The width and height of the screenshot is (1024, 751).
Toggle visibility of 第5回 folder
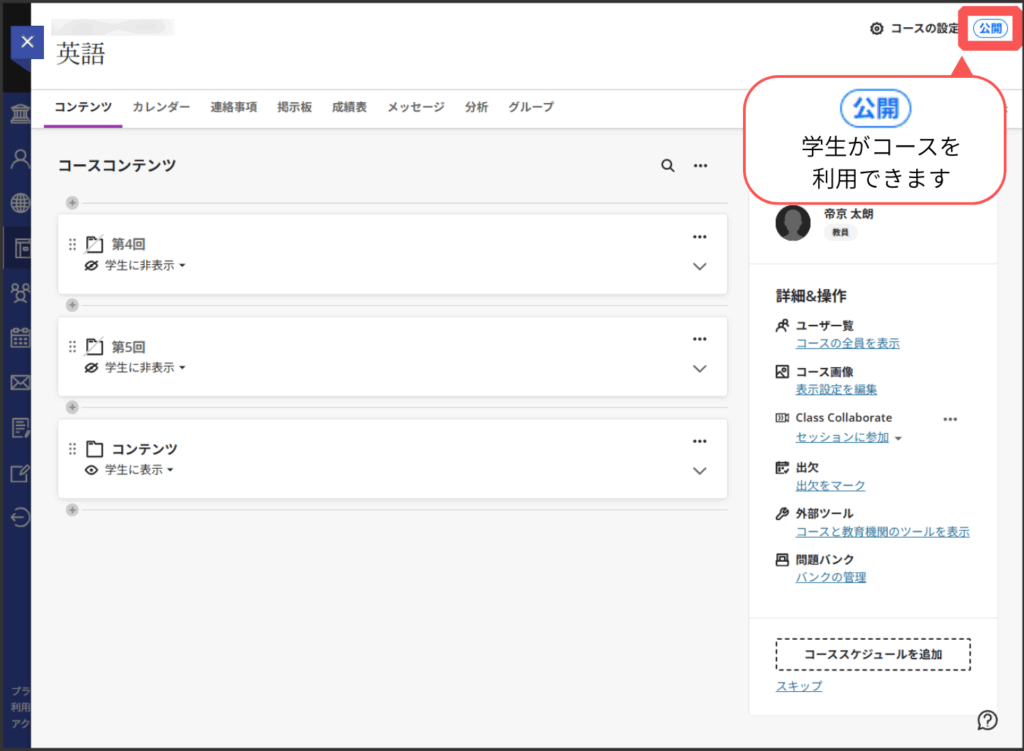click(137, 368)
